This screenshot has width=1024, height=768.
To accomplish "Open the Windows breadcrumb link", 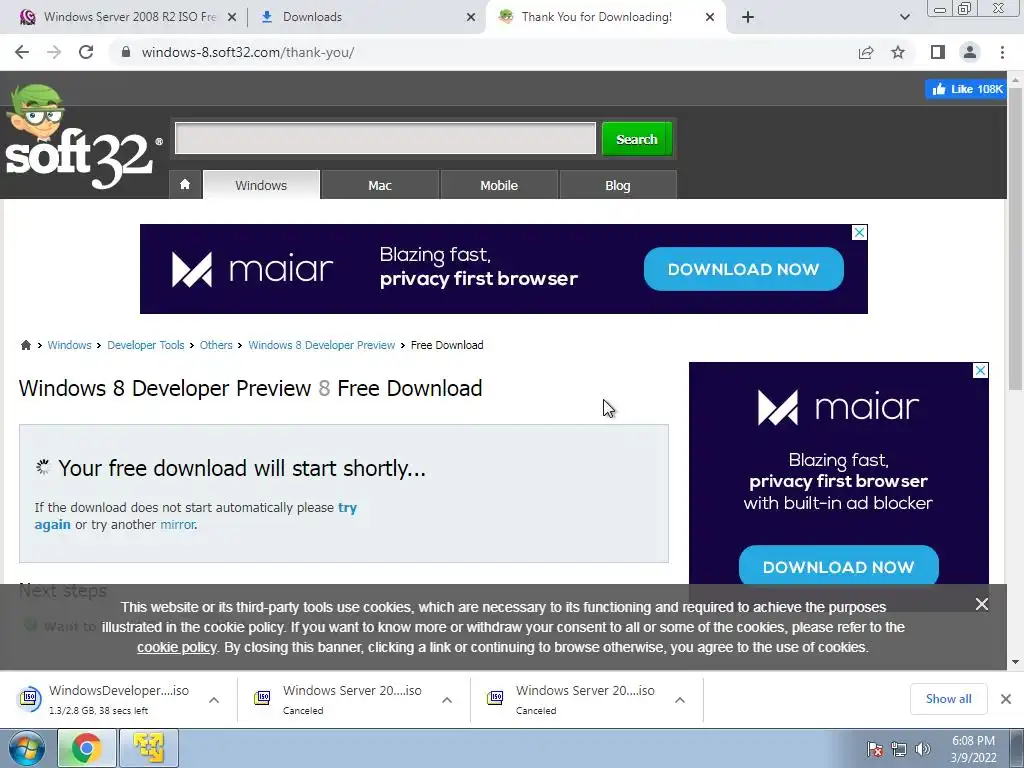I will click(69, 345).
